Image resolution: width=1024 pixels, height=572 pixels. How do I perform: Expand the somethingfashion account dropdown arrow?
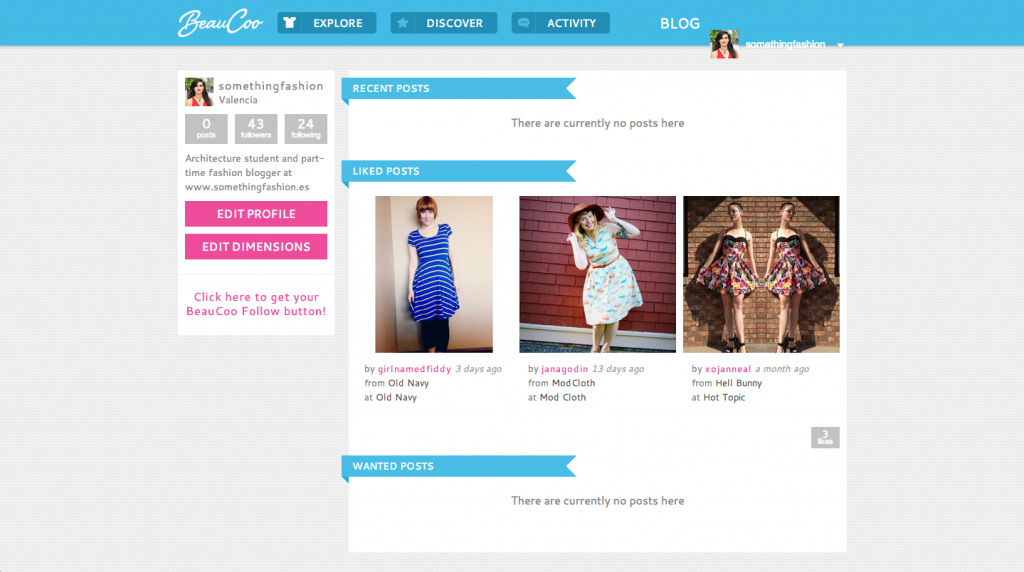tap(841, 46)
